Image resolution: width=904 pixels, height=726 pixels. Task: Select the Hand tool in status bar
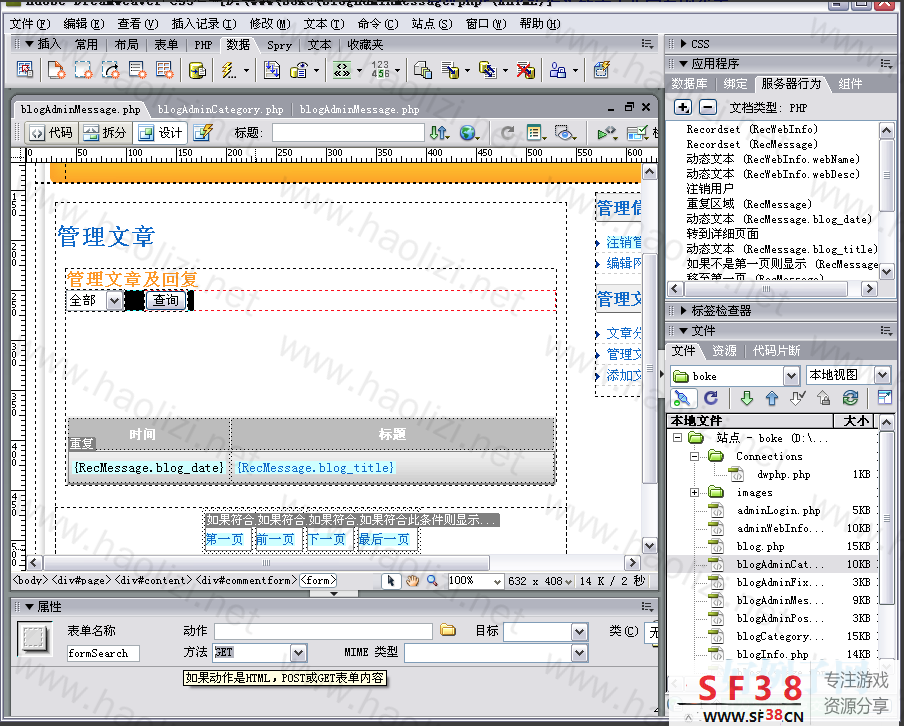412,580
